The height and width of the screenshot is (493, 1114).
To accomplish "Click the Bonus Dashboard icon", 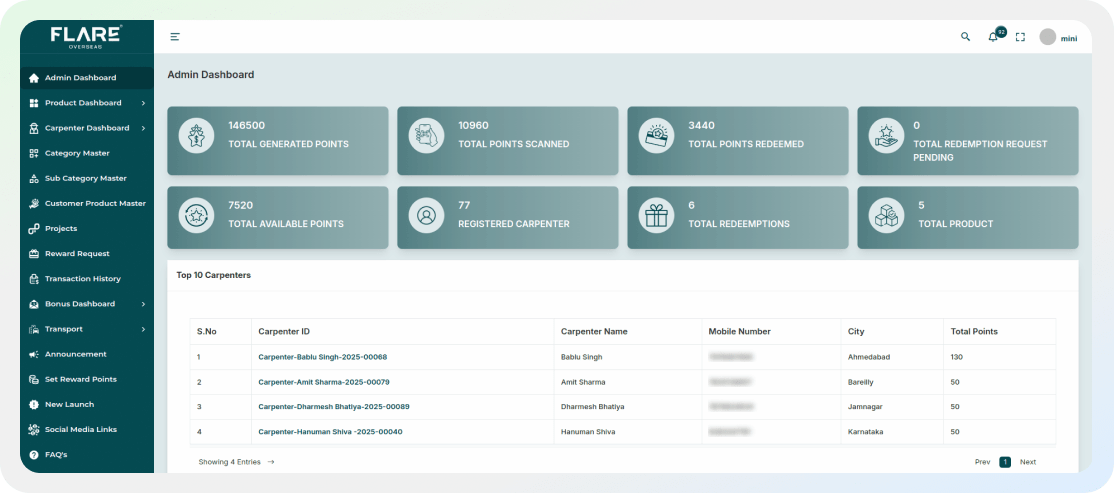I will (x=33, y=304).
